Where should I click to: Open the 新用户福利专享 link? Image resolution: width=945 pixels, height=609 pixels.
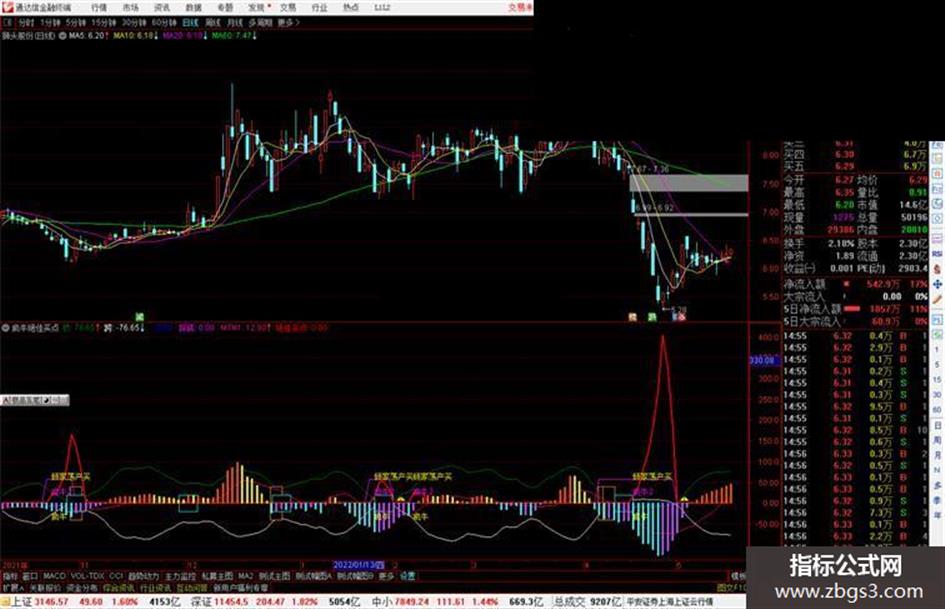(x=240, y=587)
